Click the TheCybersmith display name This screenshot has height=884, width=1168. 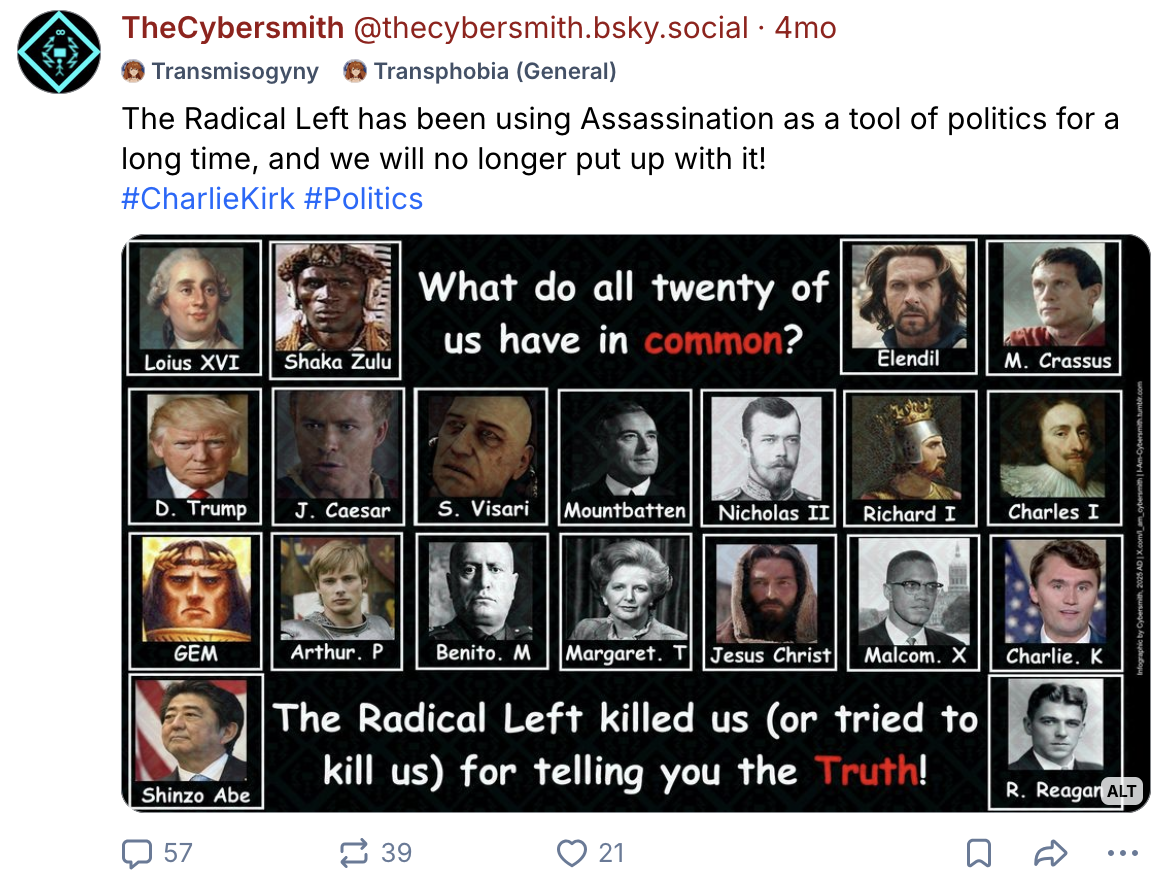tap(232, 28)
